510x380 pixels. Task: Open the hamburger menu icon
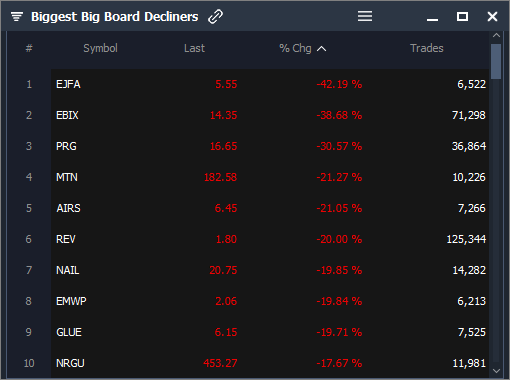(x=365, y=16)
